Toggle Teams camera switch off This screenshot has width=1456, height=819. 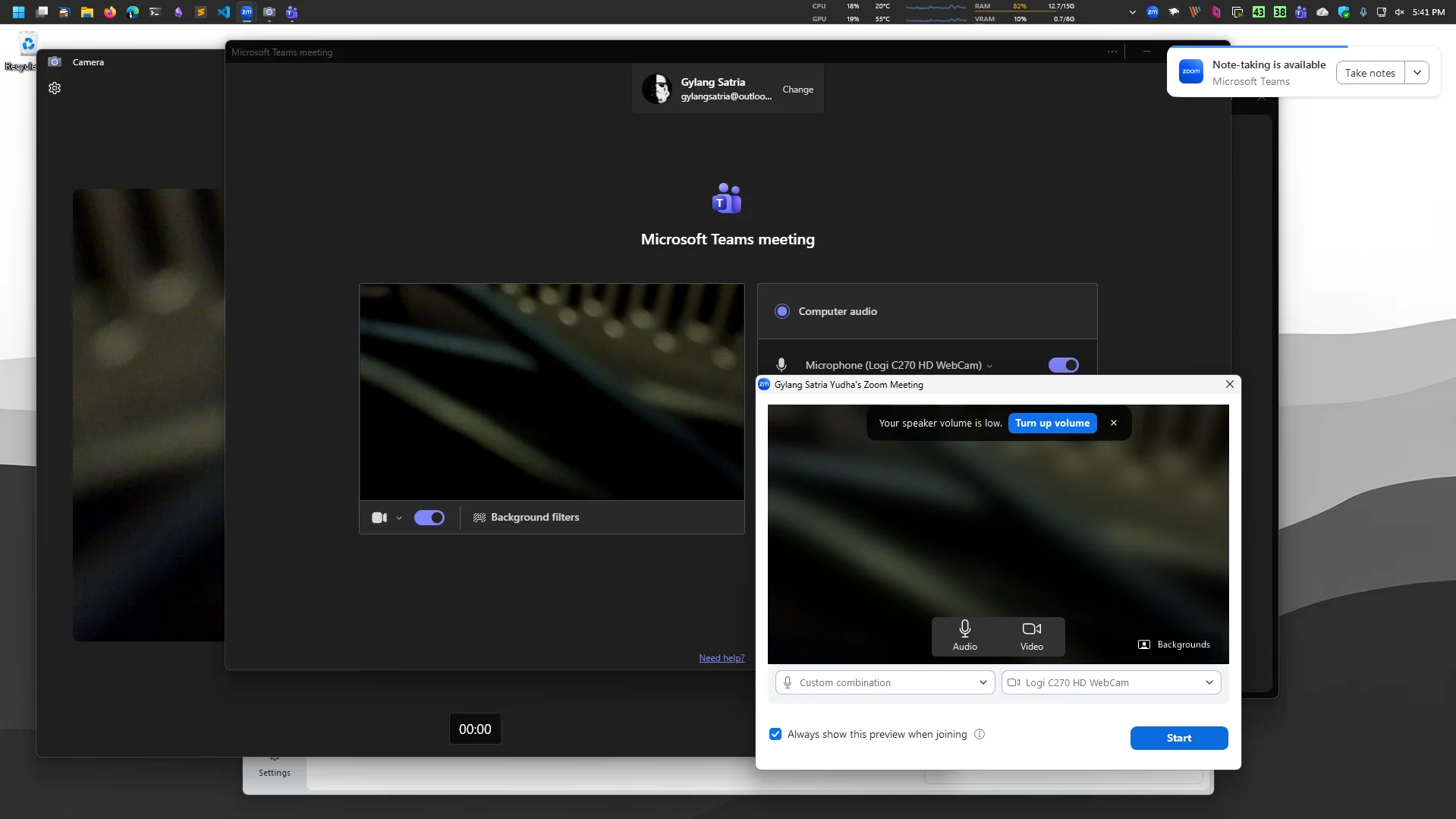(429, 518)
